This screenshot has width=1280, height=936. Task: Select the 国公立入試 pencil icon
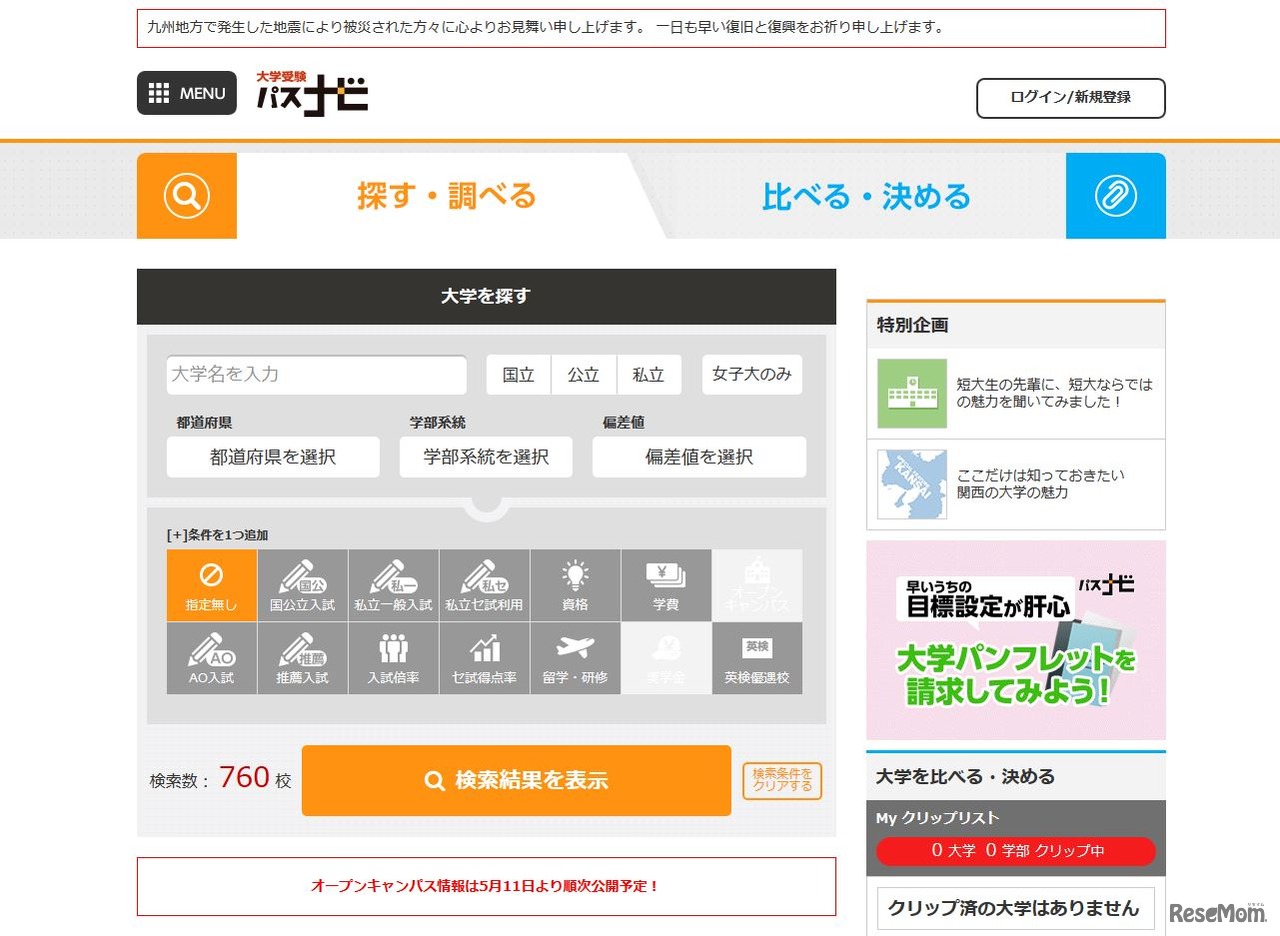pyautogui.click(x=302, y=585)
